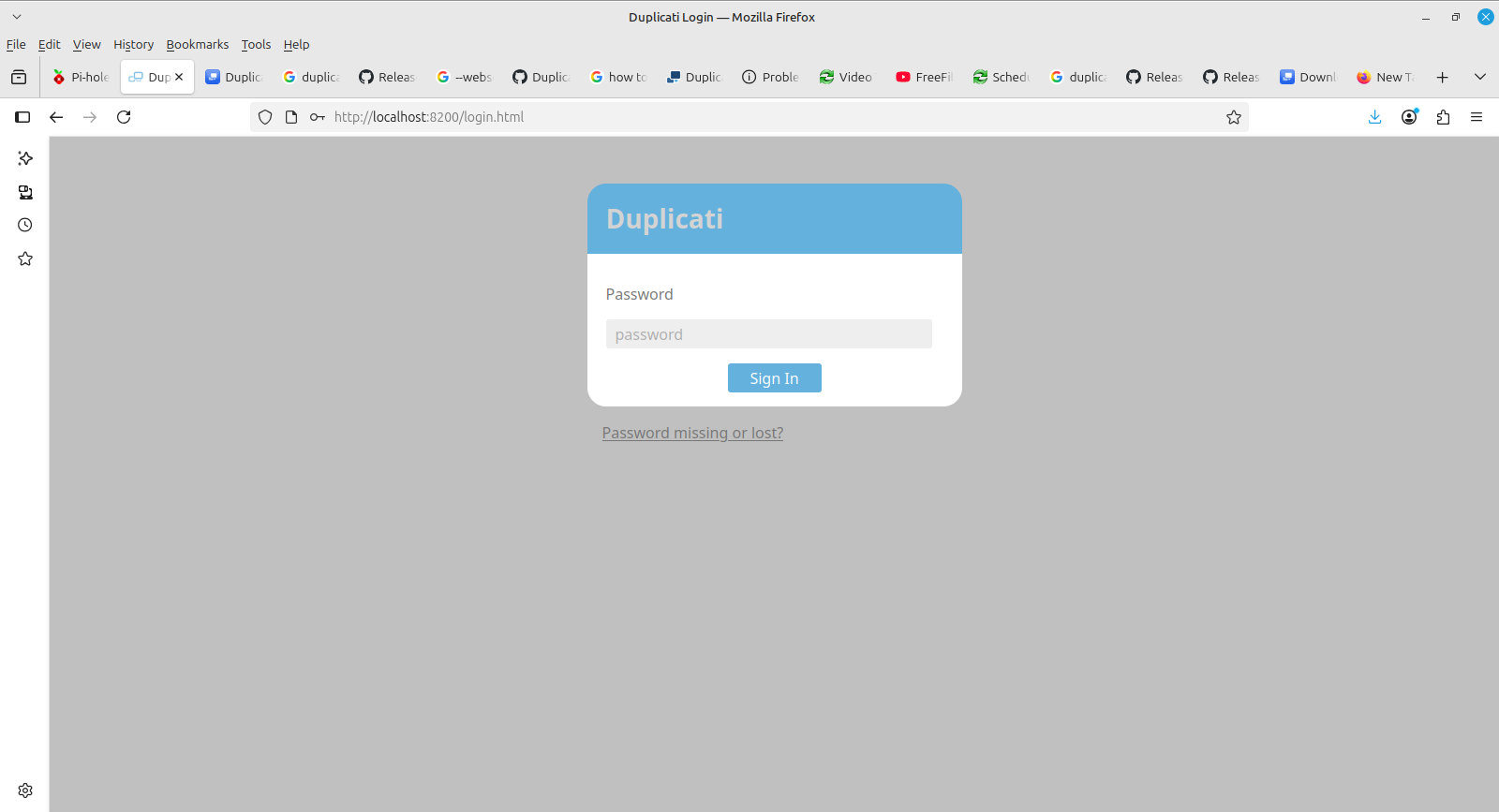The height and width of the screenshot is (812, 1499).
Task: Switch to the FreeFi YouTube tab
Action: click(x=925, y=77)
